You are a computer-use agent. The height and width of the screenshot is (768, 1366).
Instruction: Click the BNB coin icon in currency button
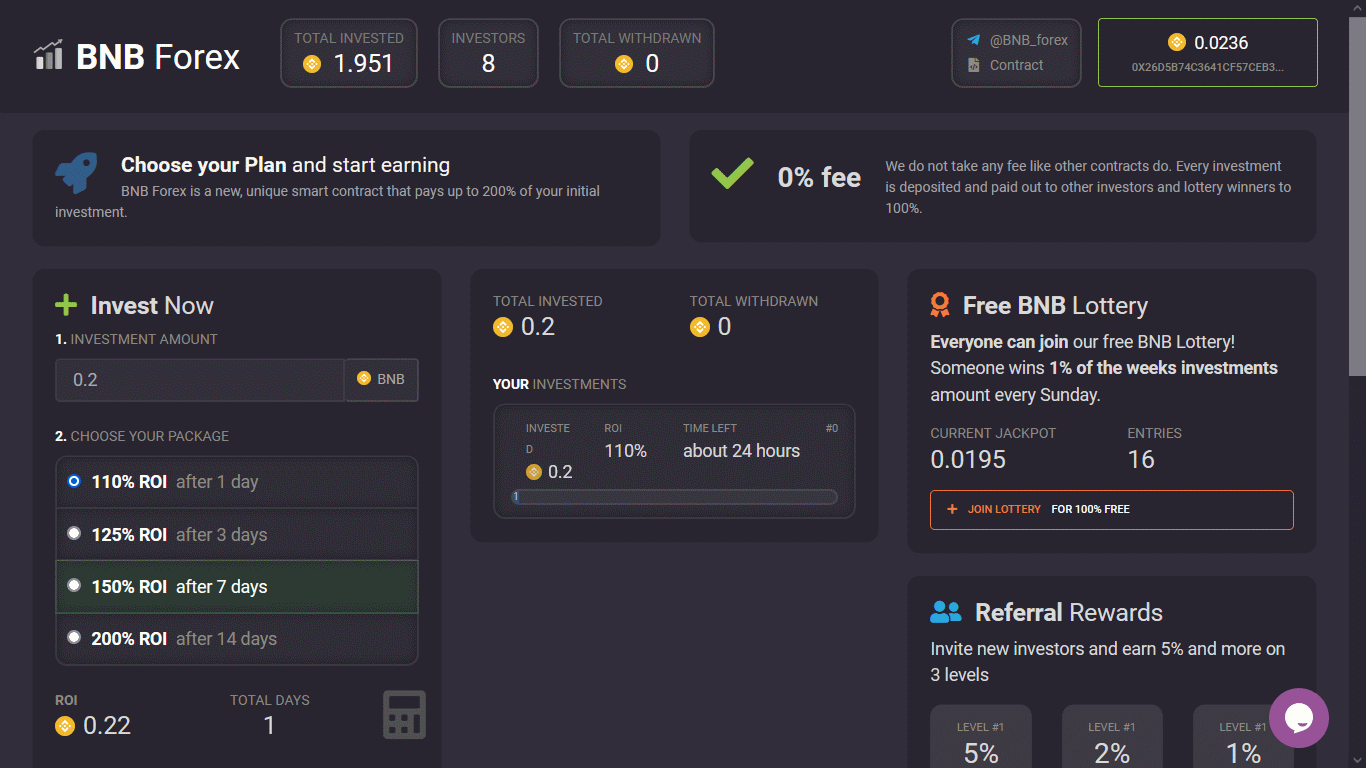click(x=364, y=379)
